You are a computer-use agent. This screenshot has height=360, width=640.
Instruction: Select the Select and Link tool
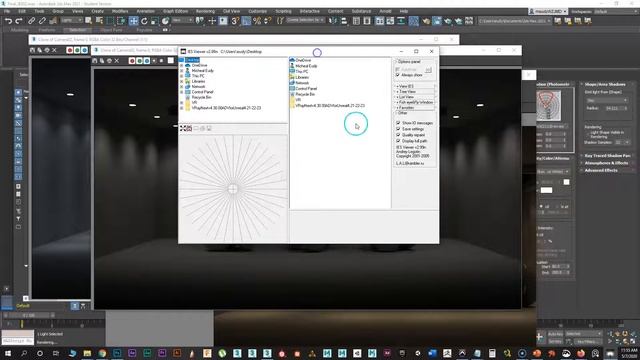pos(31,21)
